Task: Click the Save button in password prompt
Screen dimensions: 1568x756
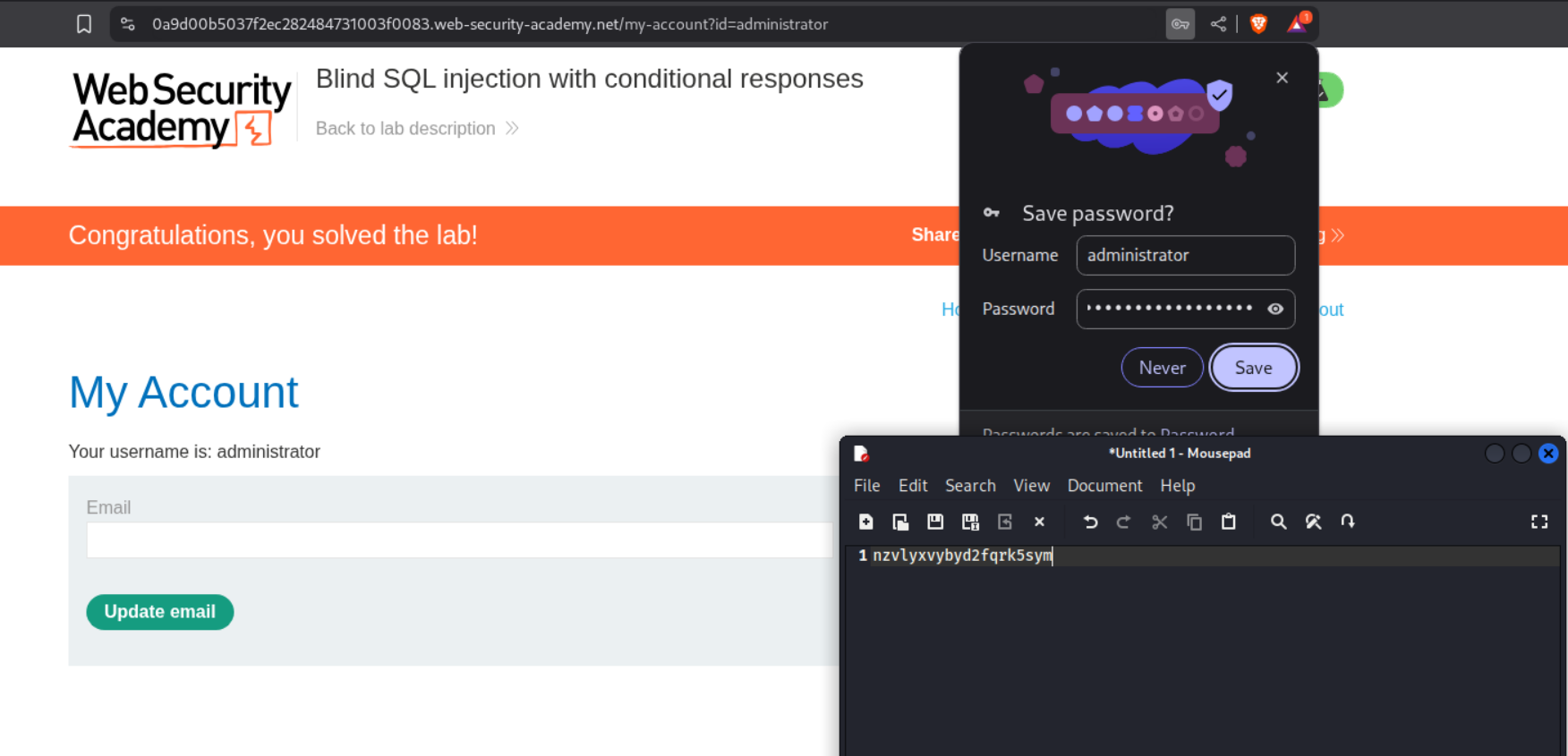Action: point(1253,368)
